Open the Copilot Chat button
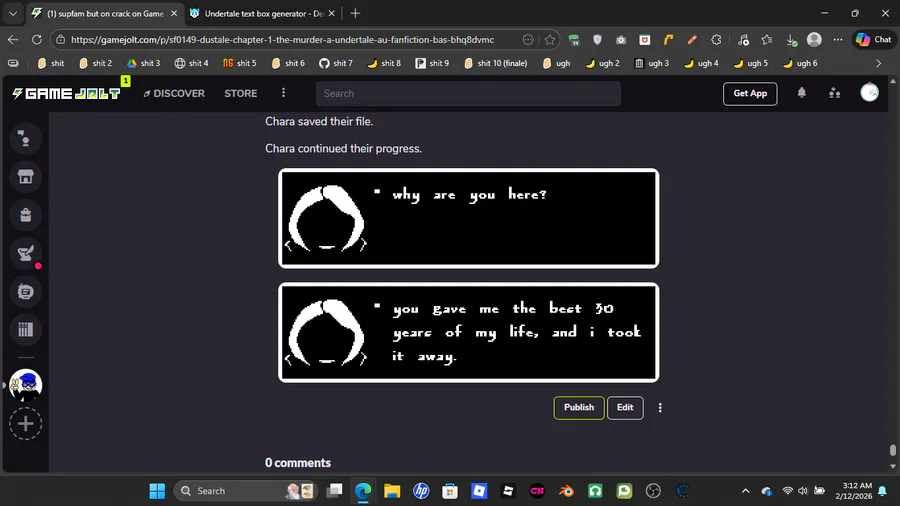The height and width of the screenshot is (506, 900). point(874,40)
